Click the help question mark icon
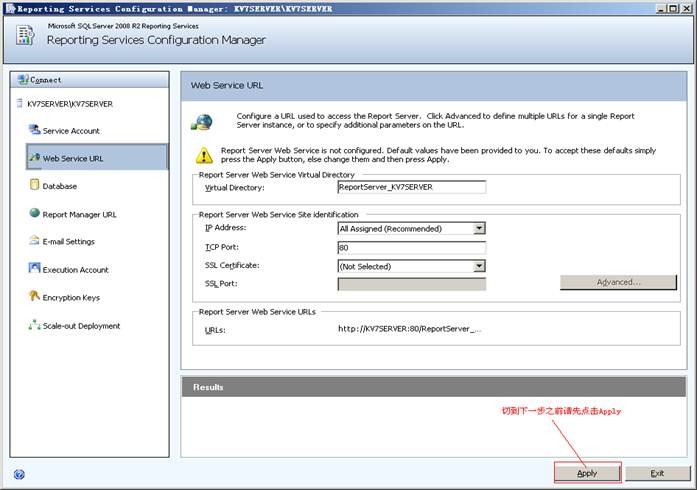The height and width of the screenshot is (490, 697). pos(19,474)
